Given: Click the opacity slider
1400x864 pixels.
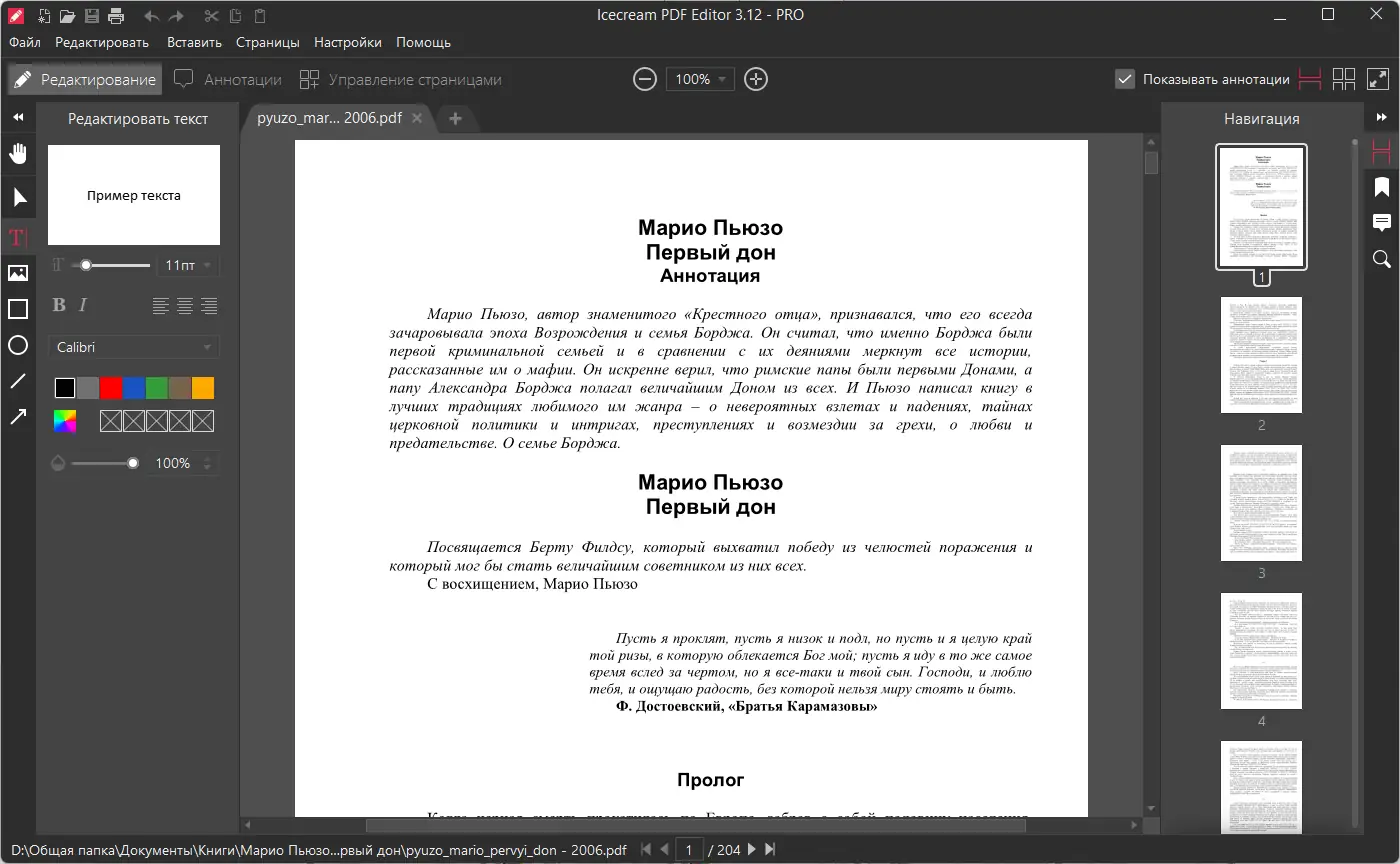Looking at the screenshot, I should pos(104,463).
